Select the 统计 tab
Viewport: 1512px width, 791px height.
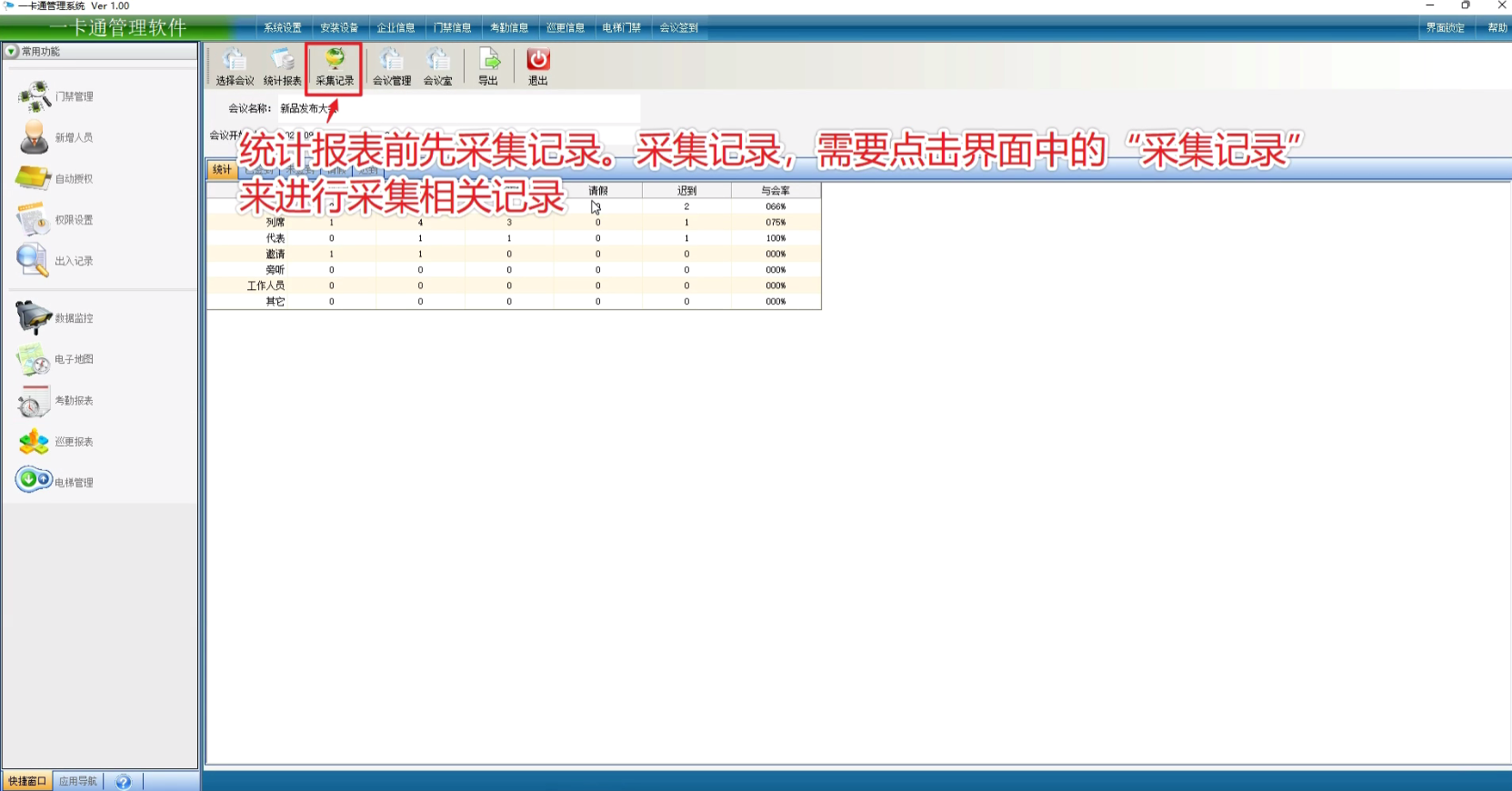pos(222,170)
